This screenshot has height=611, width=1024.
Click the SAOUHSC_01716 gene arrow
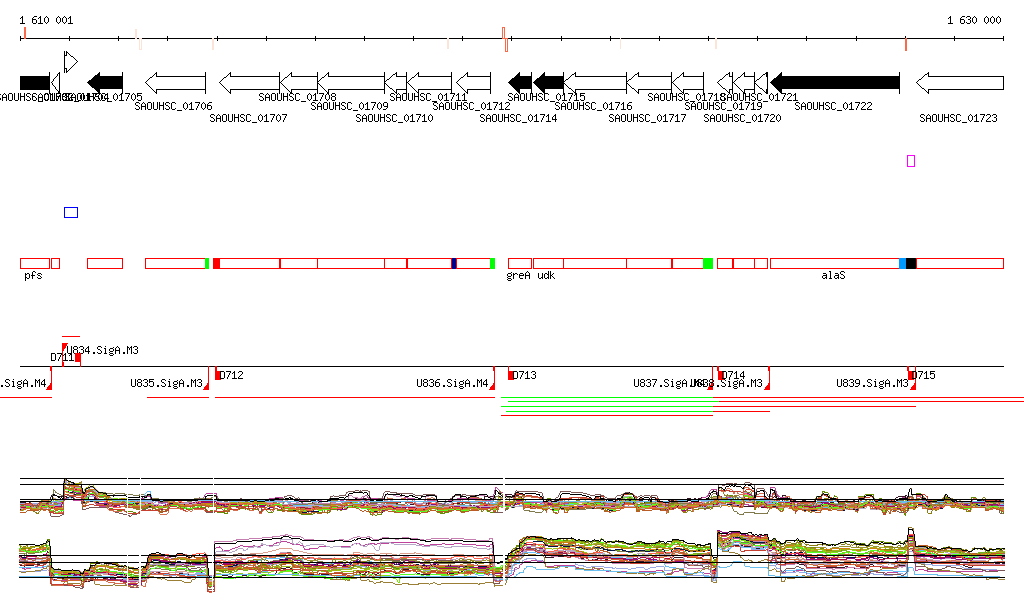(595, 83)
